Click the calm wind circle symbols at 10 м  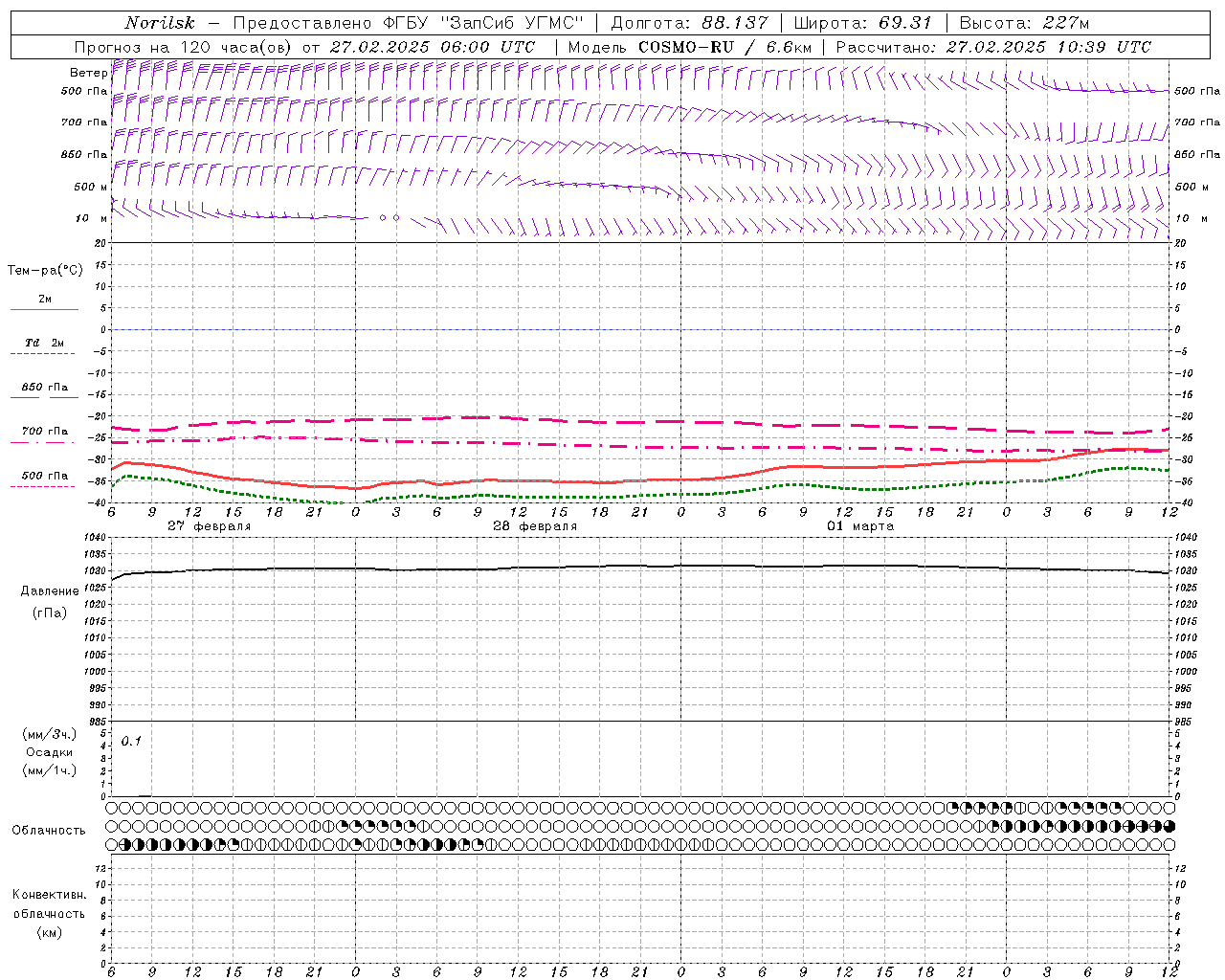tap(390, 218)
